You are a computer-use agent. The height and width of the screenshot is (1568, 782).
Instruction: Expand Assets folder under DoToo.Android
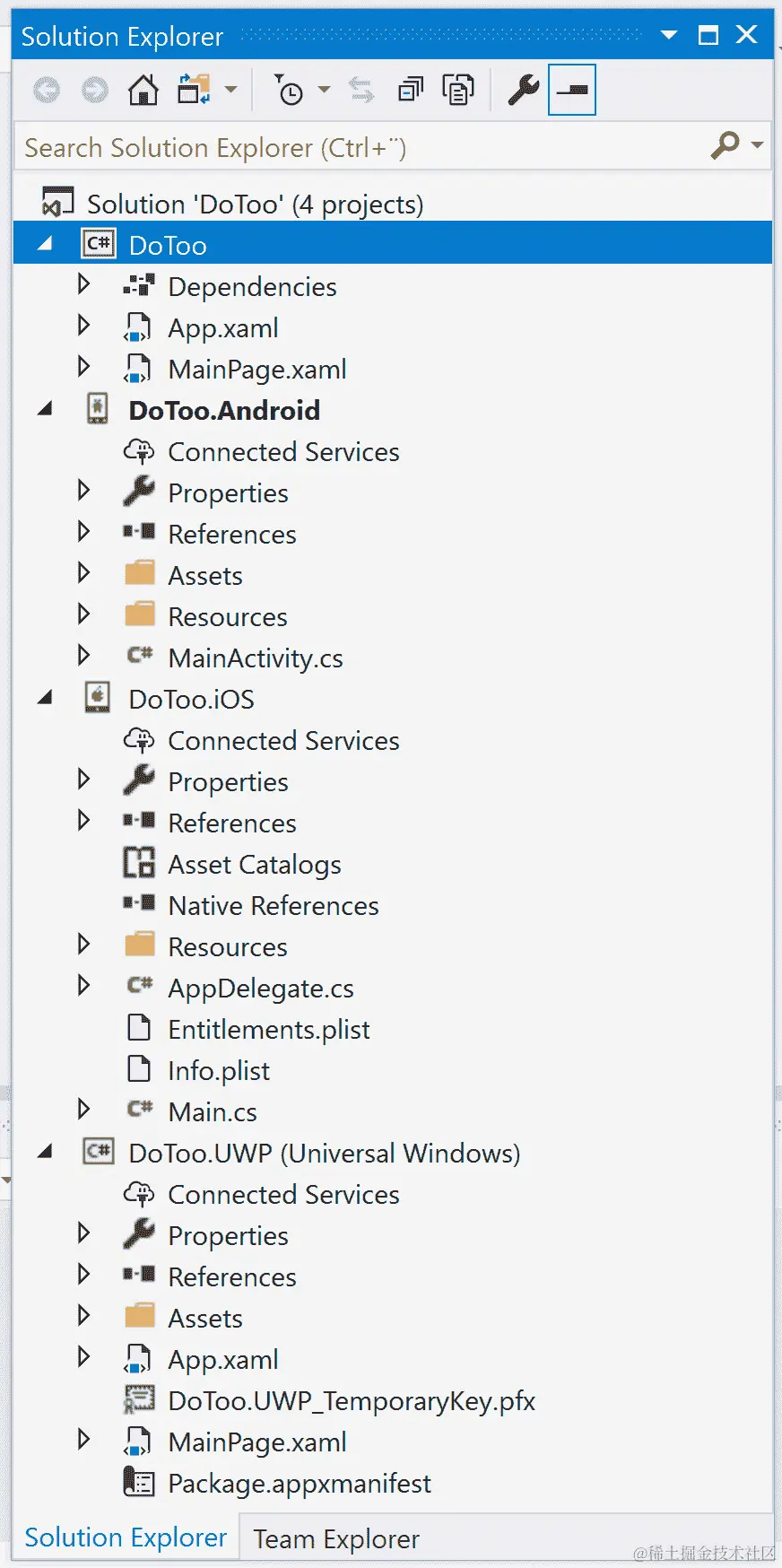(84, 574)
